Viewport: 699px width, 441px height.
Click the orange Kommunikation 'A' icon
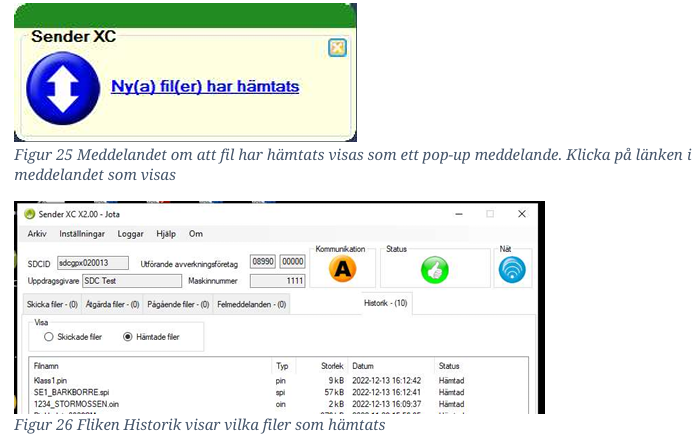point(345,268)
